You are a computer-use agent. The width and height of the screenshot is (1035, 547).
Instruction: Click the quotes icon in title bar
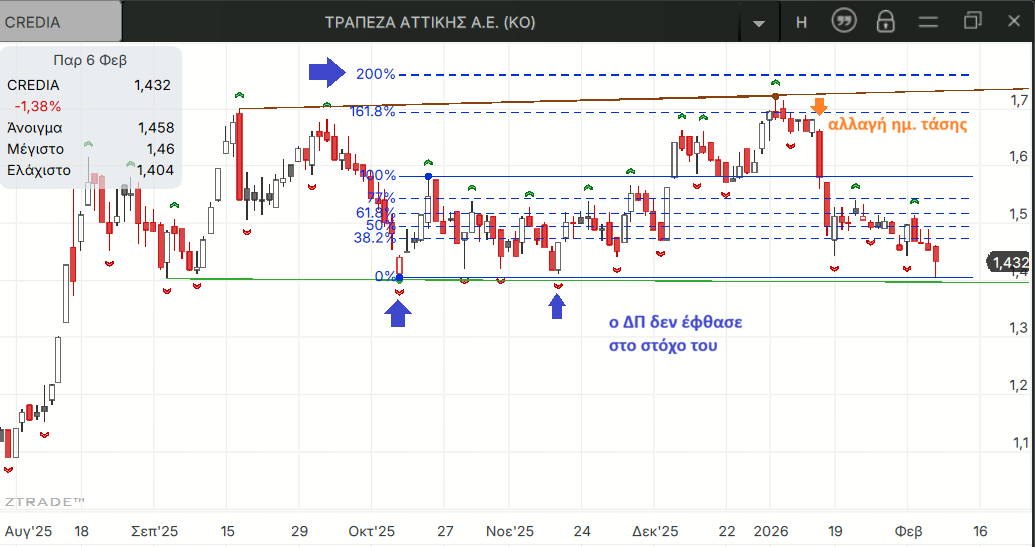(844, 22)
